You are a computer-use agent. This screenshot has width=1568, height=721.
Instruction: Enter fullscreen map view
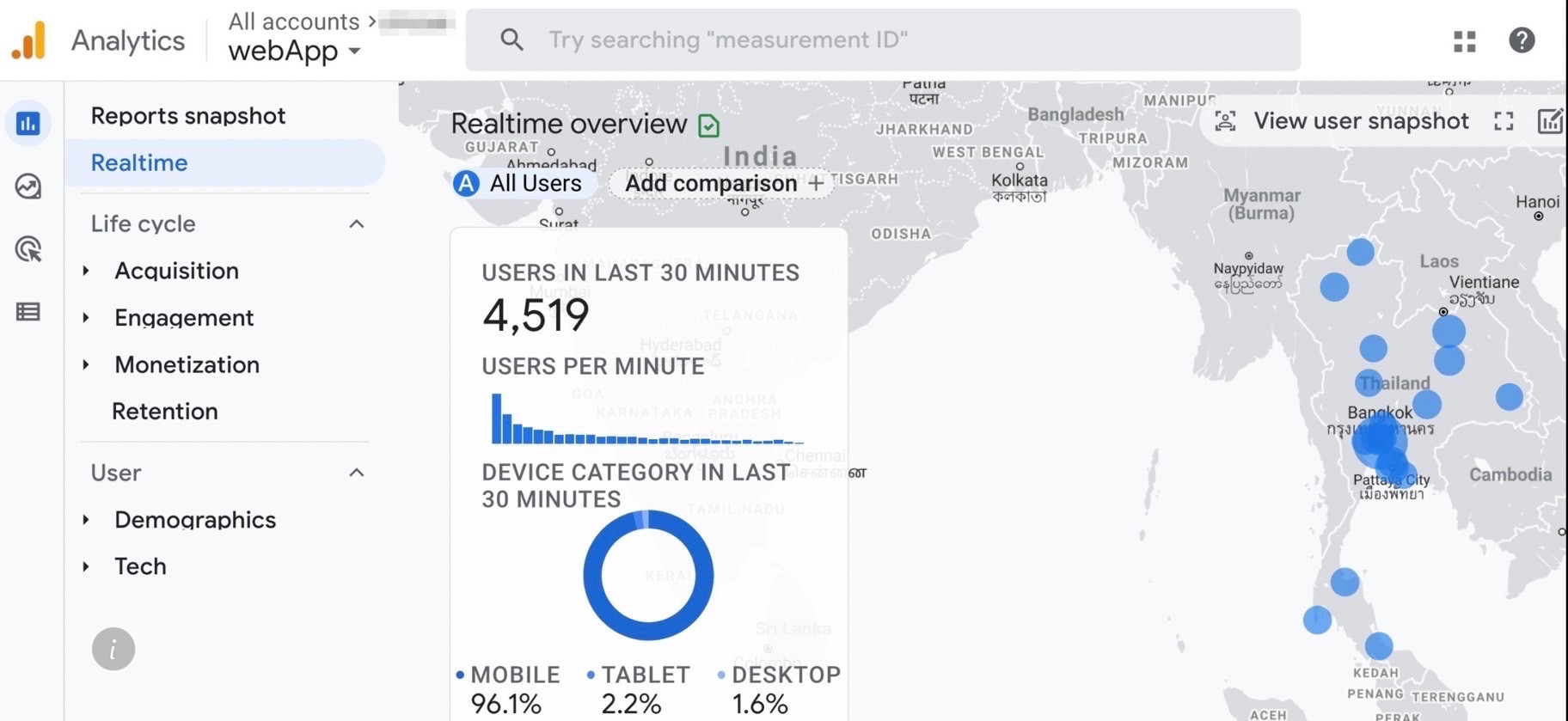(x=1504, y=122)
